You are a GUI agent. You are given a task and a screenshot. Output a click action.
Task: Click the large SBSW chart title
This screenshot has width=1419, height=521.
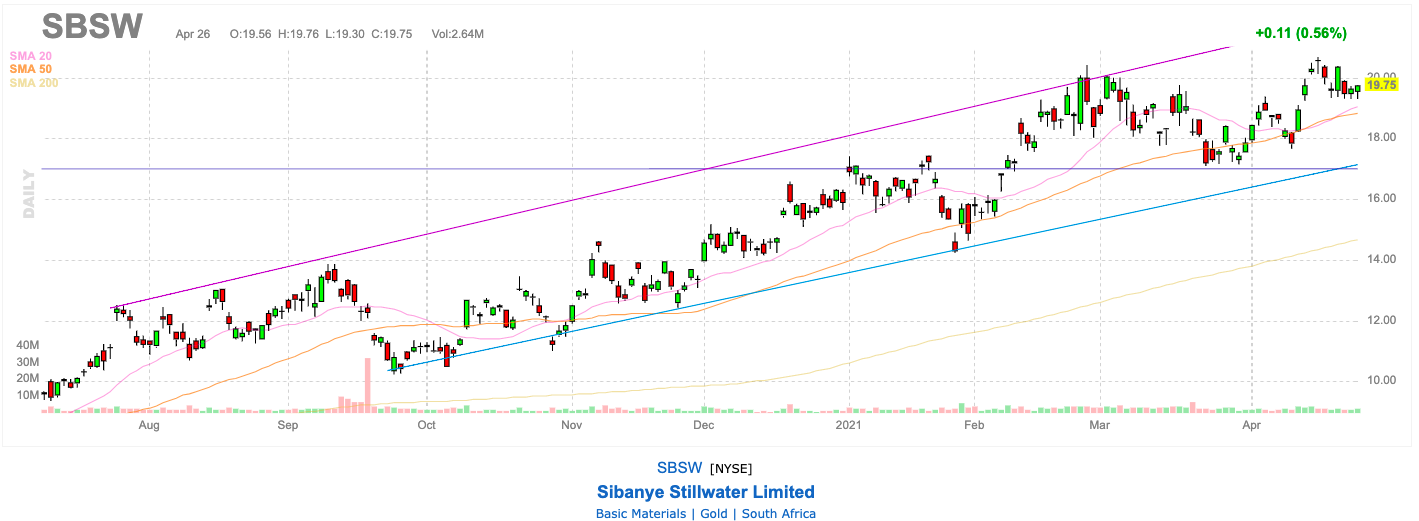tap(92, 26)
